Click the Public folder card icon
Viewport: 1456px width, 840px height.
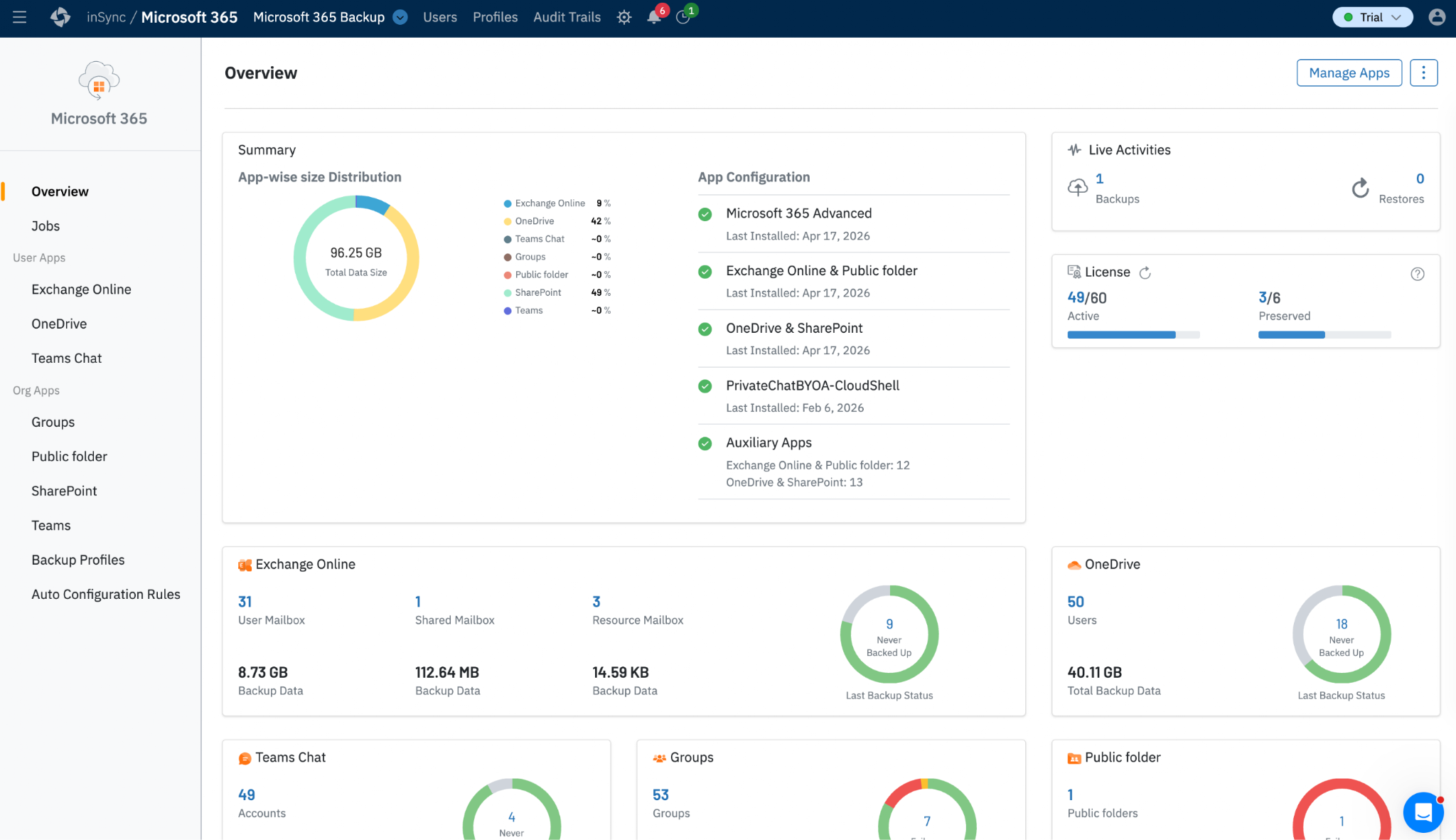[x=1074, y=758]
